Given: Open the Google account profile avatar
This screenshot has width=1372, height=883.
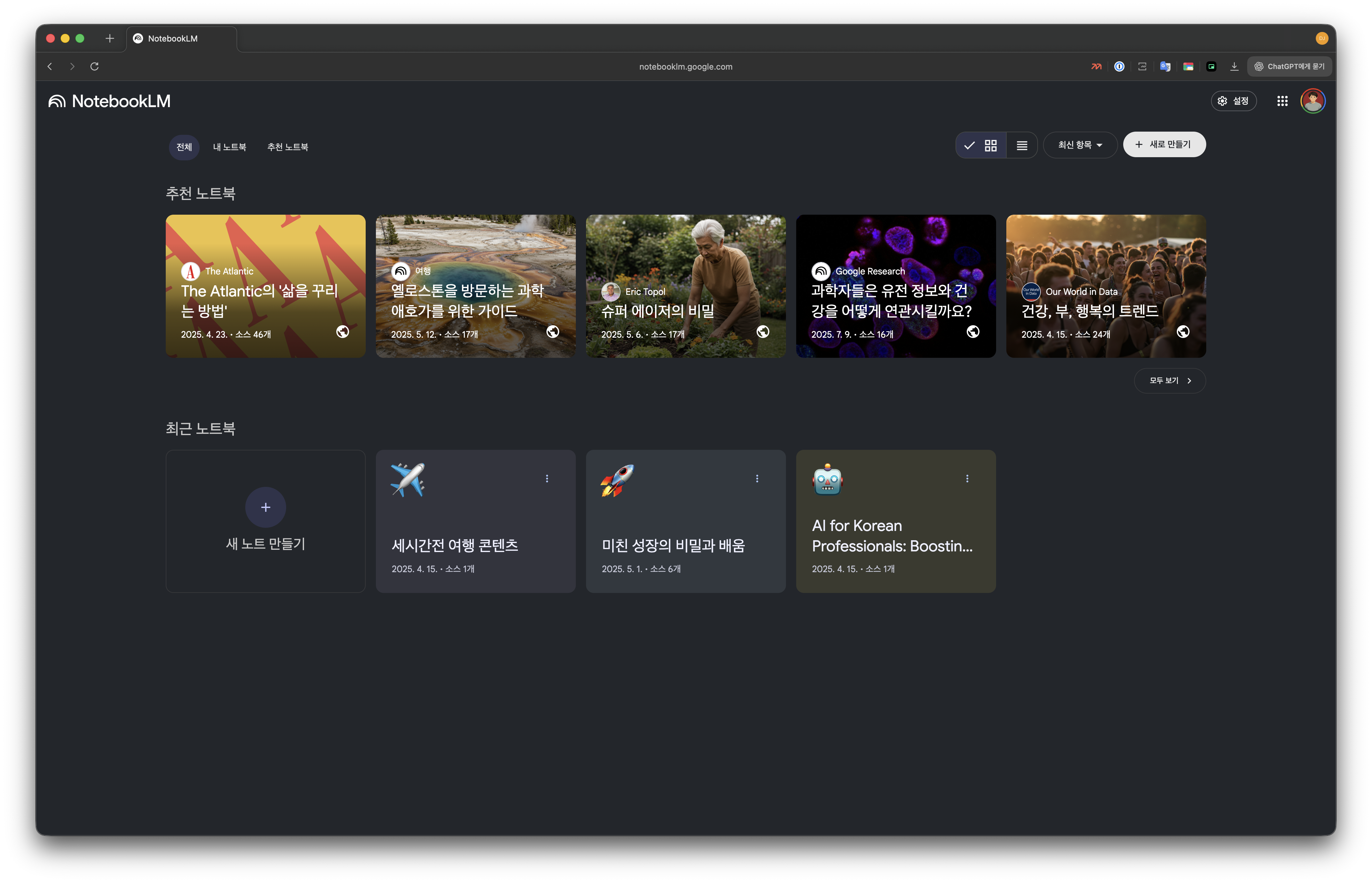Looking at the screenshot, I should coord(1312,101).
